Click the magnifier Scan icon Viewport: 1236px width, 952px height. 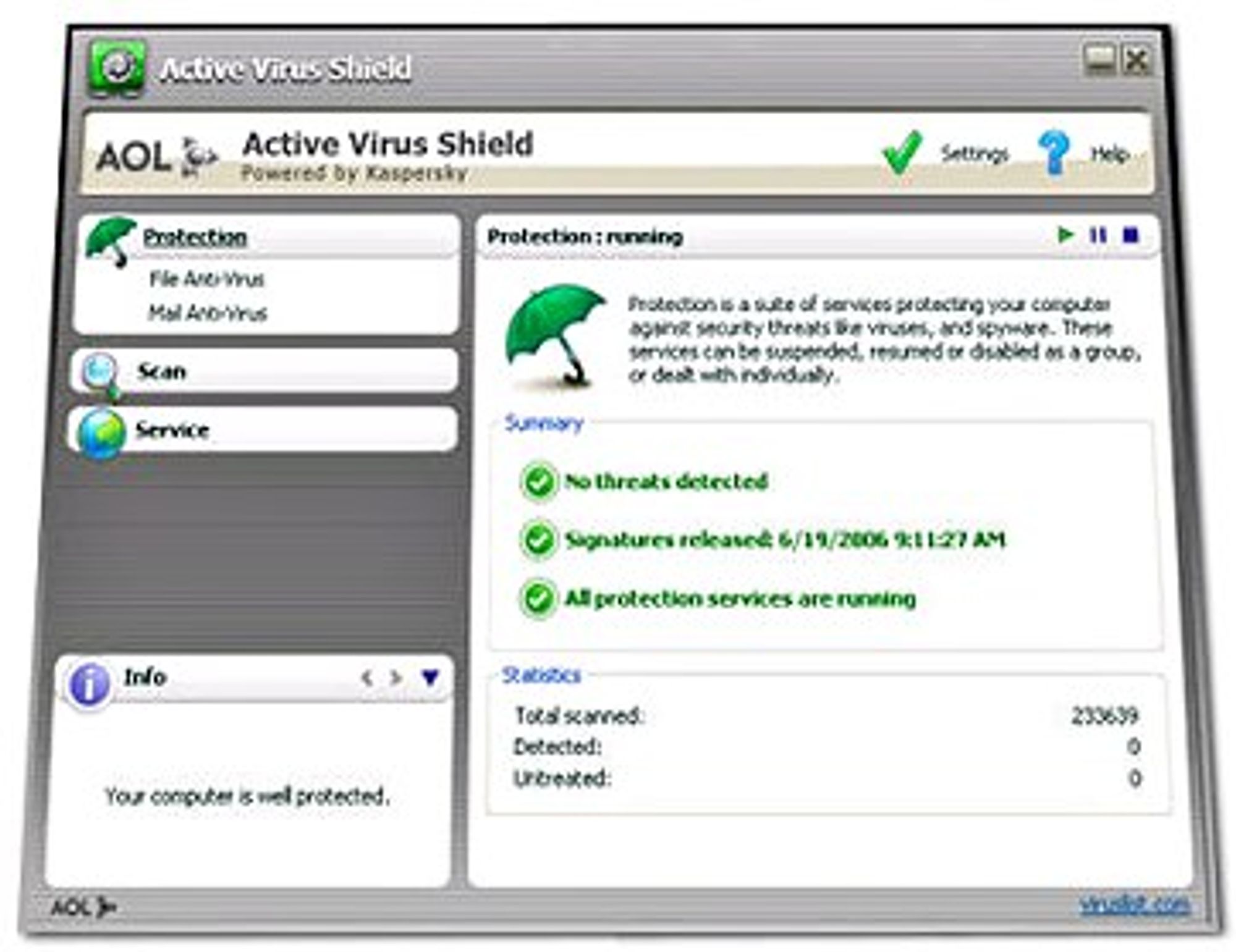click(x=101, y=374)
